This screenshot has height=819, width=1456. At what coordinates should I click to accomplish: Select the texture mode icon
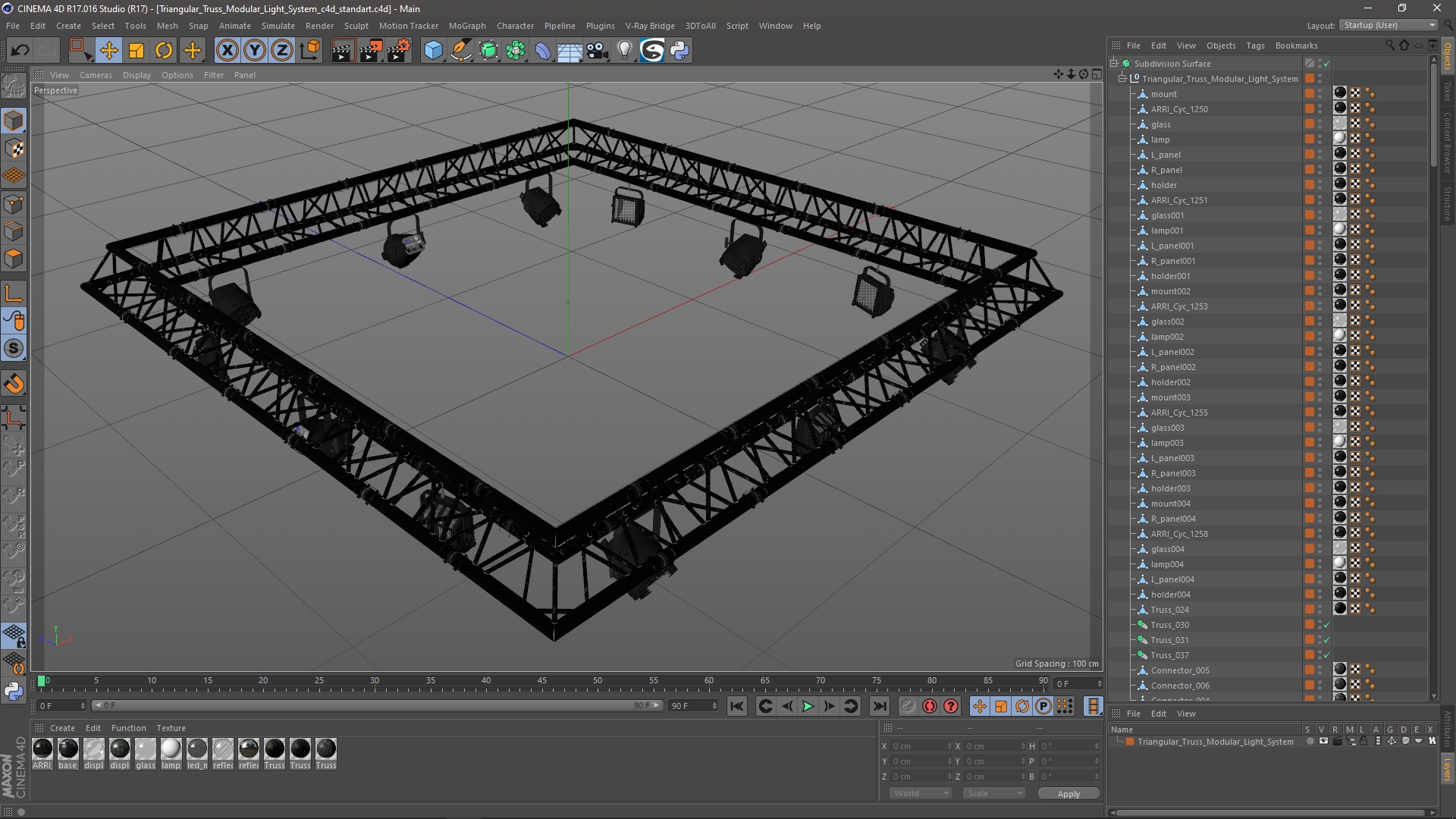[14, 149]
